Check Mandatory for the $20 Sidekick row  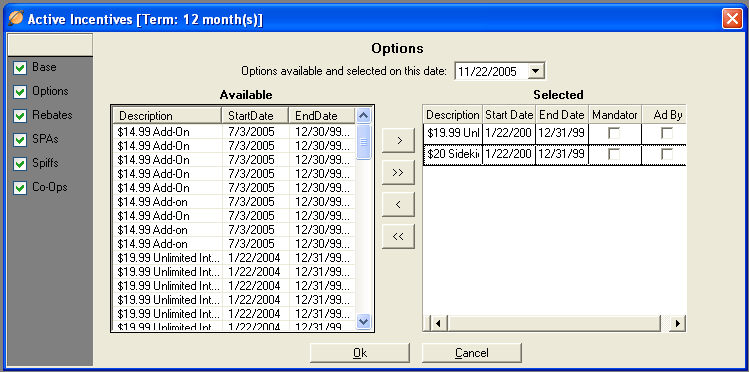point(614,155)
